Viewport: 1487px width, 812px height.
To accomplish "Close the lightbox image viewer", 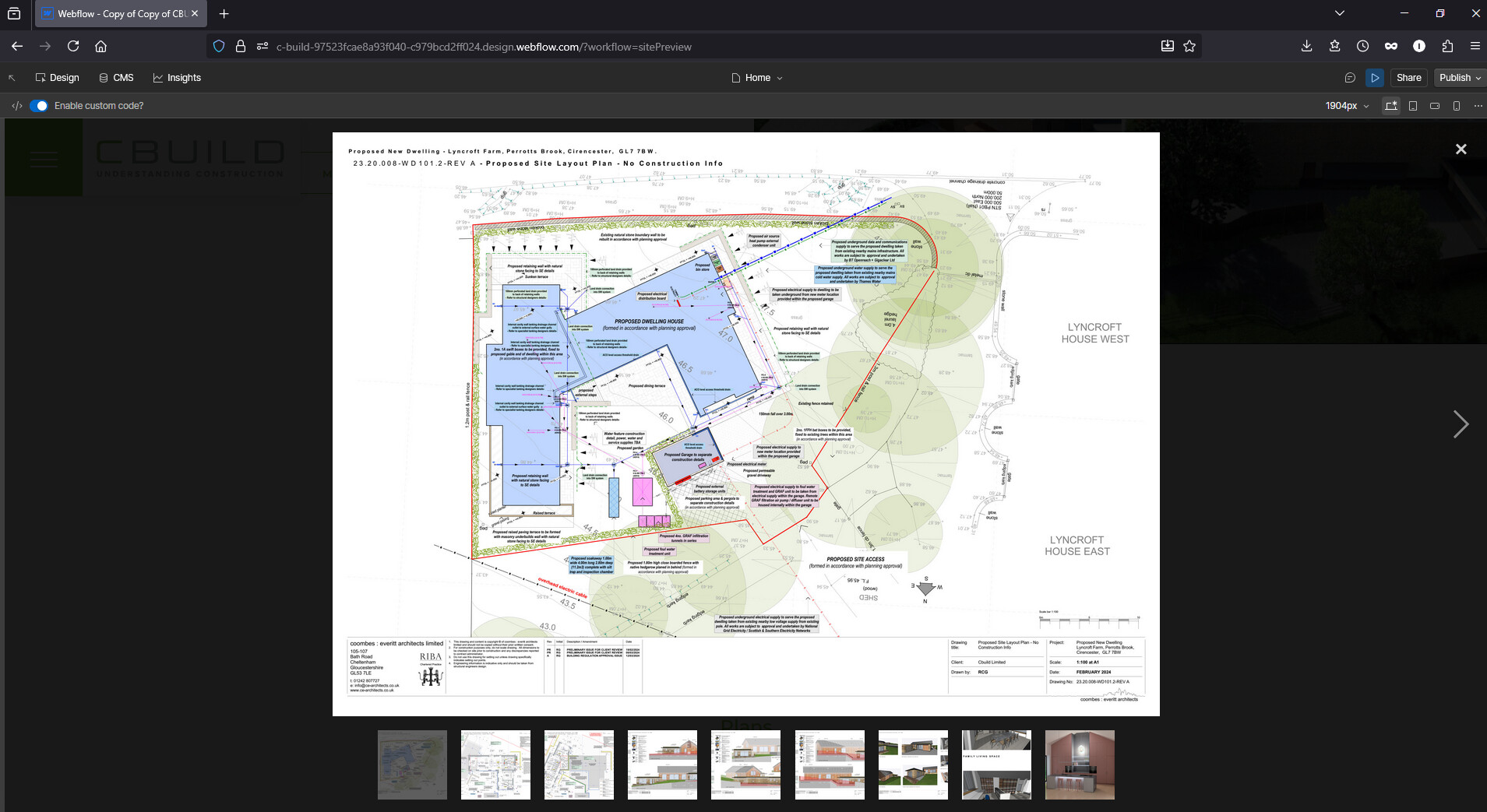I will tap(1461, 149).
